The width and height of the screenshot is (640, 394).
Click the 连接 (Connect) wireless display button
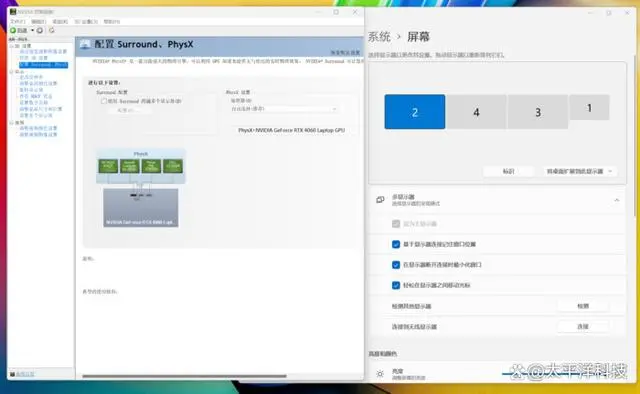coord(583,327)
